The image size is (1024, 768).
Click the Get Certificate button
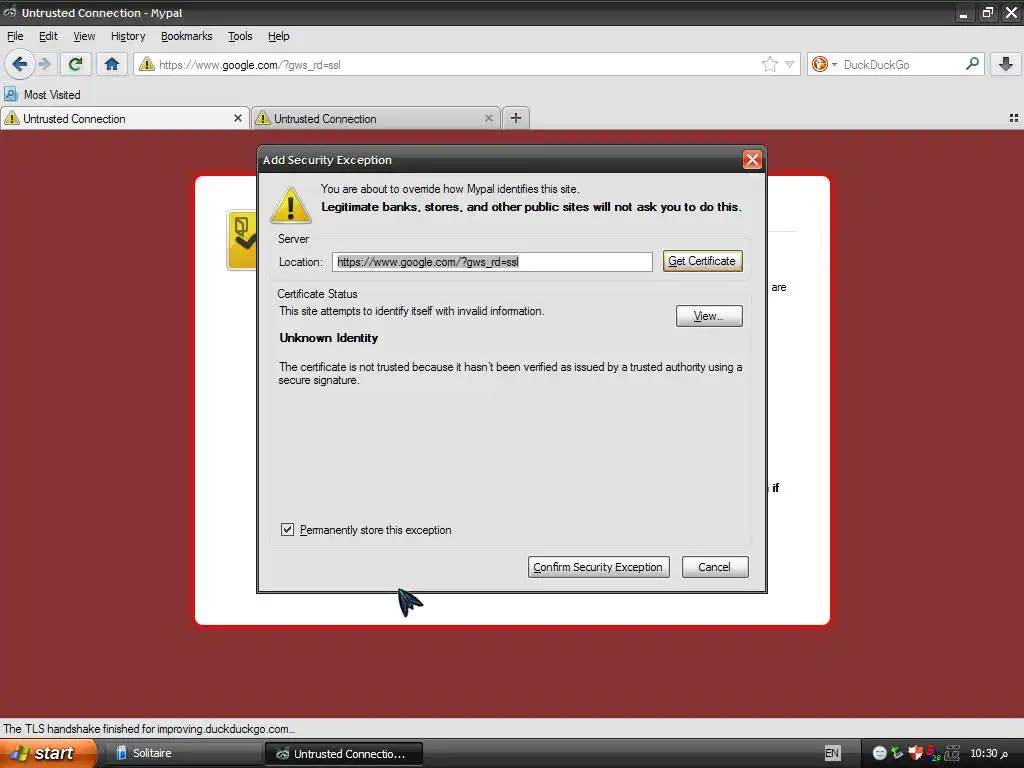pos(702,261)
